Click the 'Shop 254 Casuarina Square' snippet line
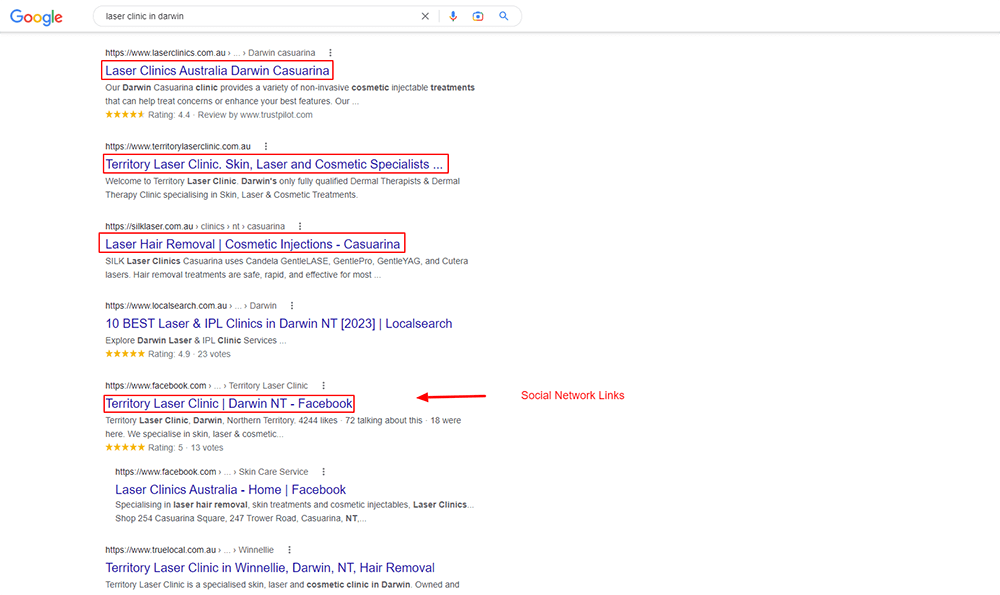Screen dimensions: 1000x595 tap(240, 518)
